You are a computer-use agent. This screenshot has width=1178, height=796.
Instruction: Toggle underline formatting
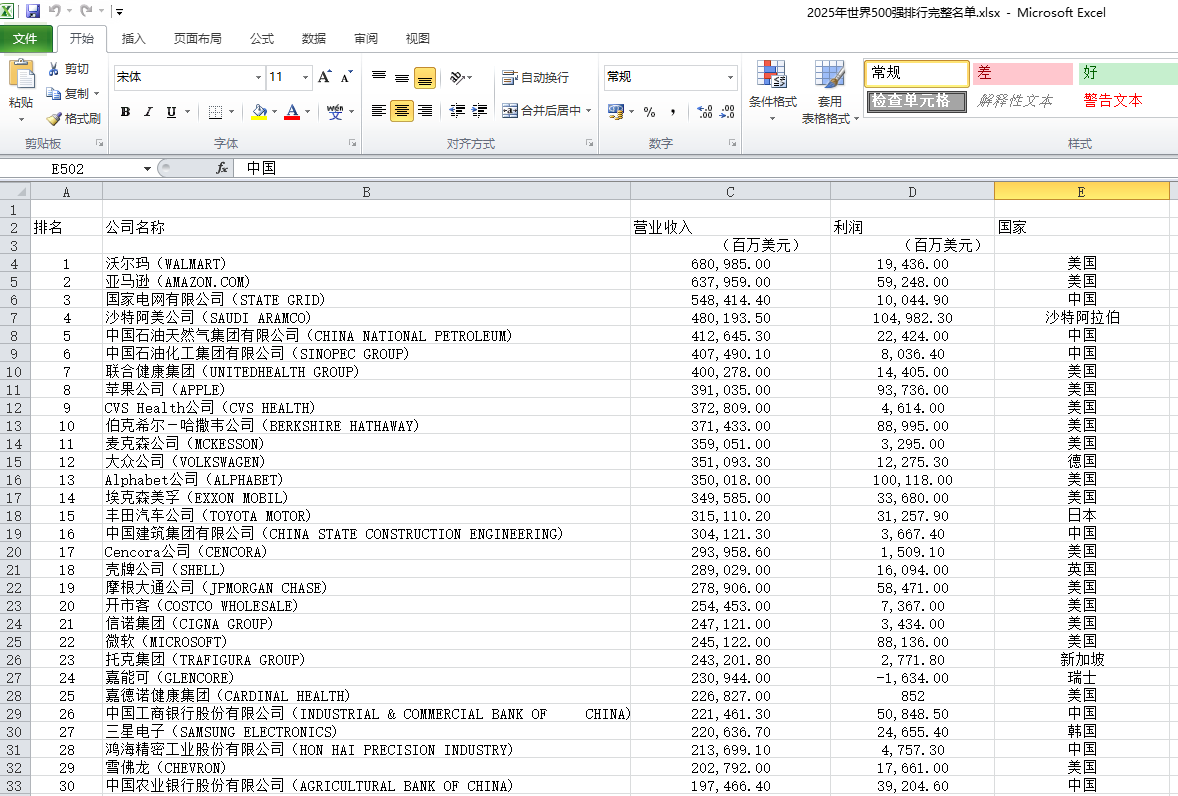pyautogui.click(x=171, y=112)
